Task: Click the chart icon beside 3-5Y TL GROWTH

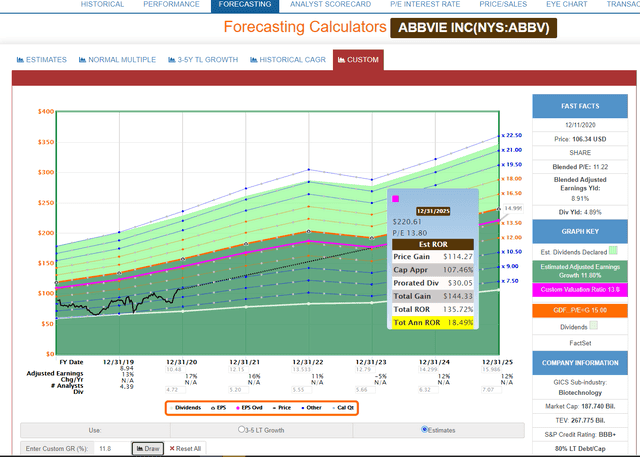Action: pos(172,60)
